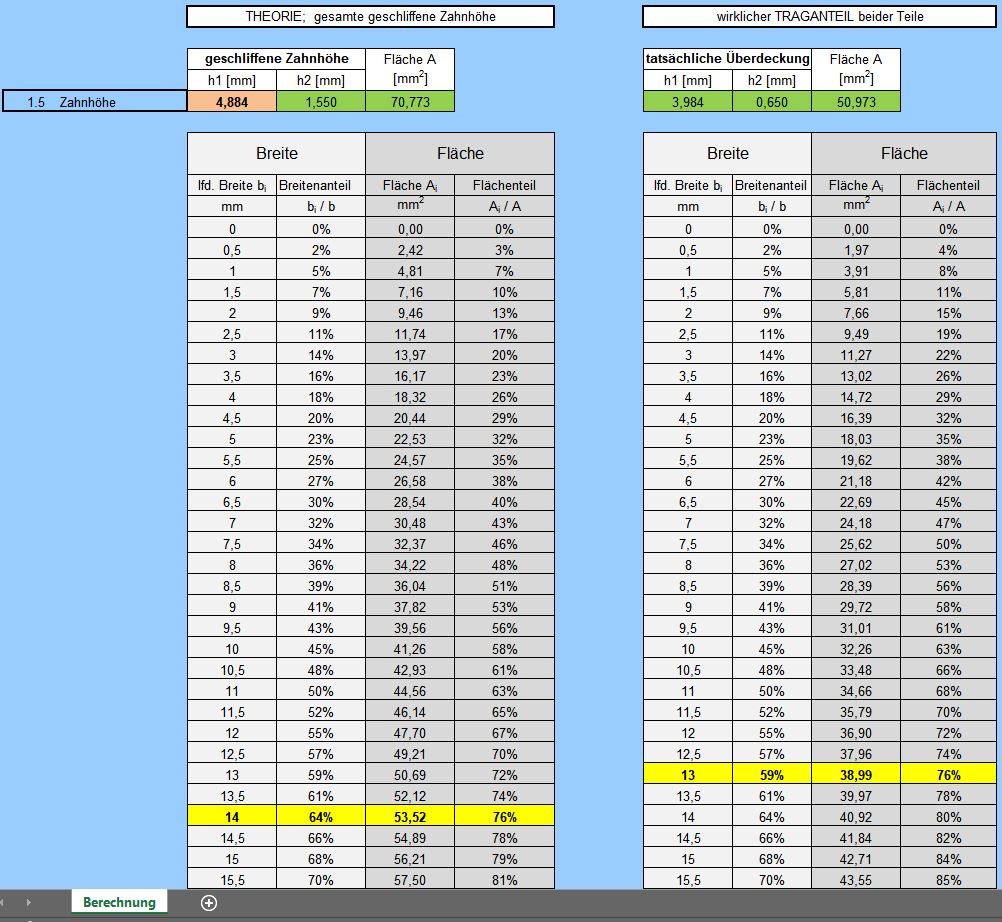Select actual Fläche value 40,92

[x=856, y=817]
